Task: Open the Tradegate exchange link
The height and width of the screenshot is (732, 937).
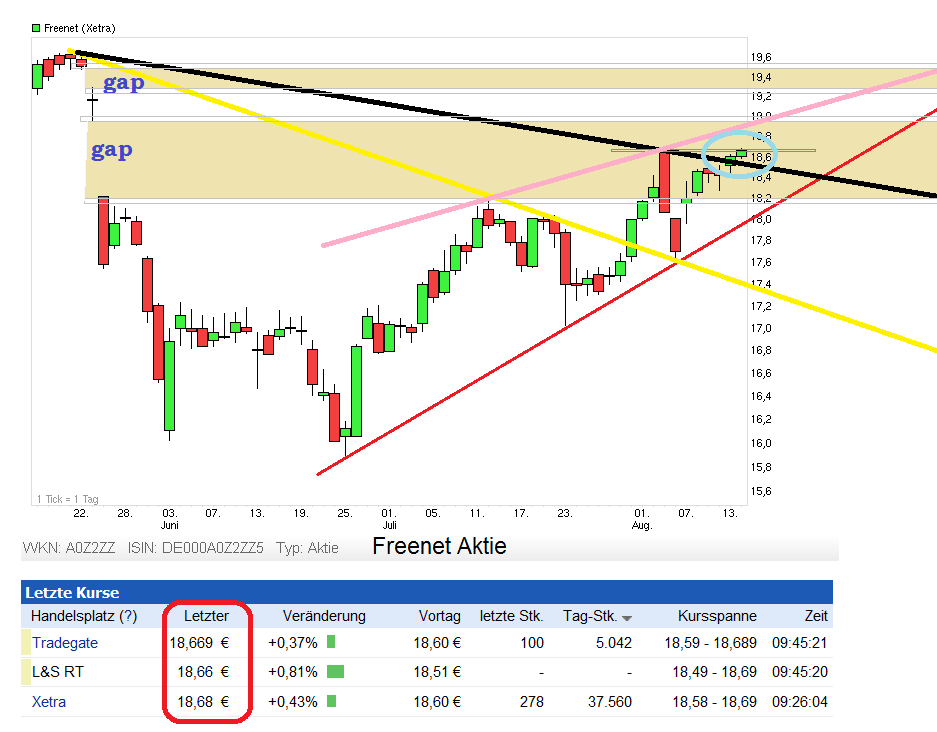Action: tap(65, 643)
